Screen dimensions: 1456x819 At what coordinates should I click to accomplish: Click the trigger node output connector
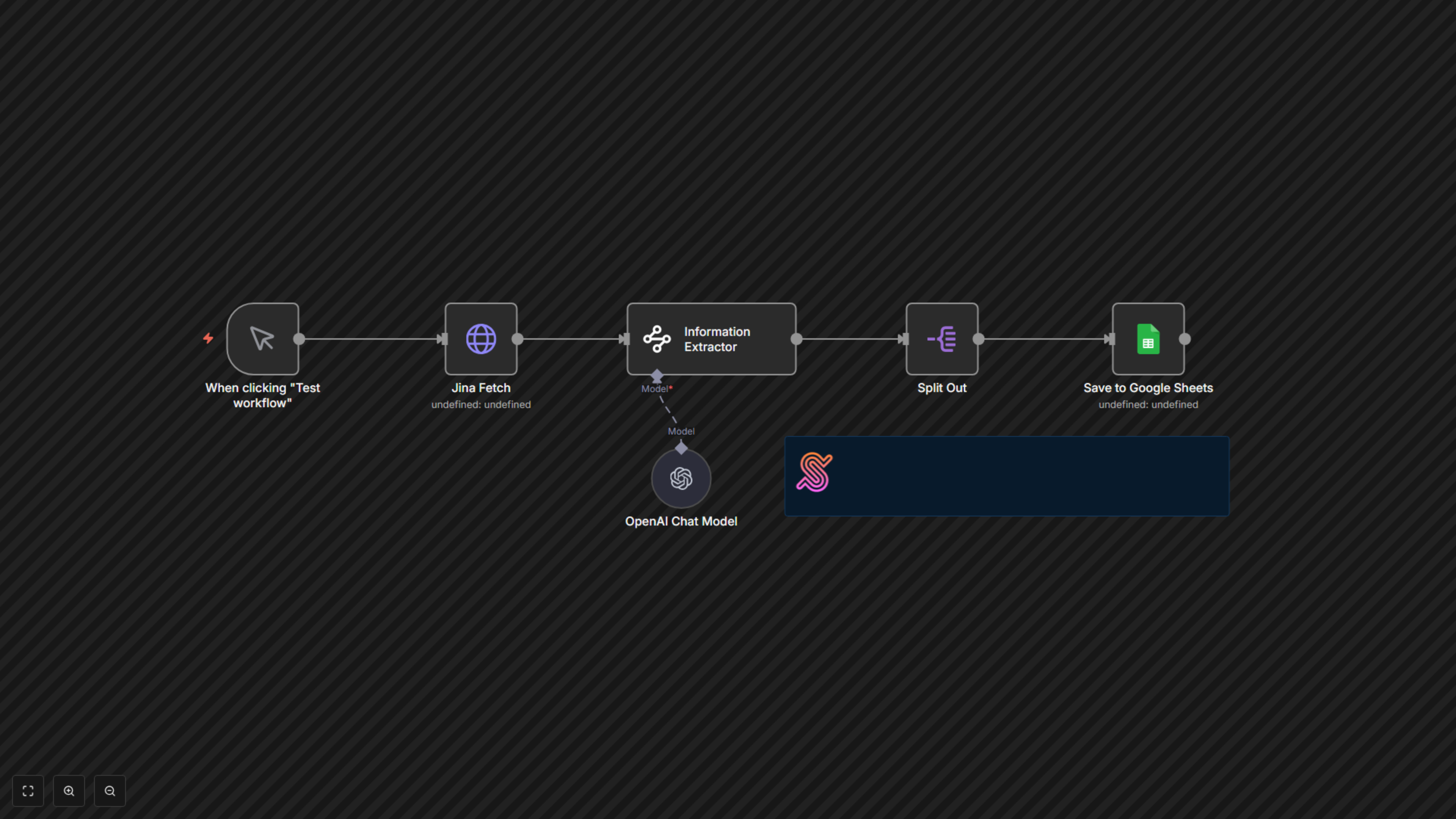[x=299, y=339]
